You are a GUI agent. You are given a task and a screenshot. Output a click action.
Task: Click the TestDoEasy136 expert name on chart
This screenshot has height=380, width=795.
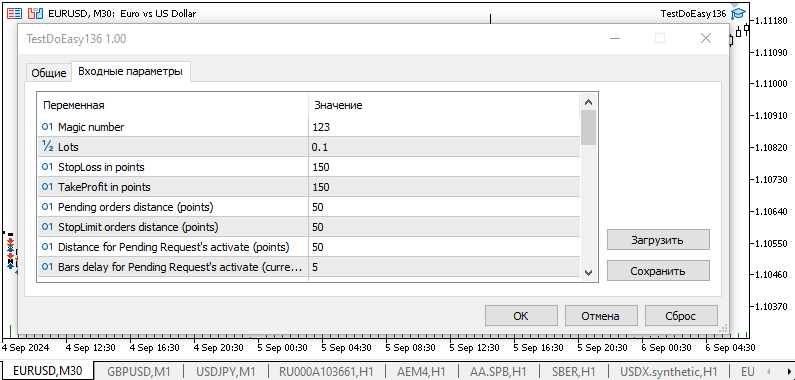pos(694,14)
